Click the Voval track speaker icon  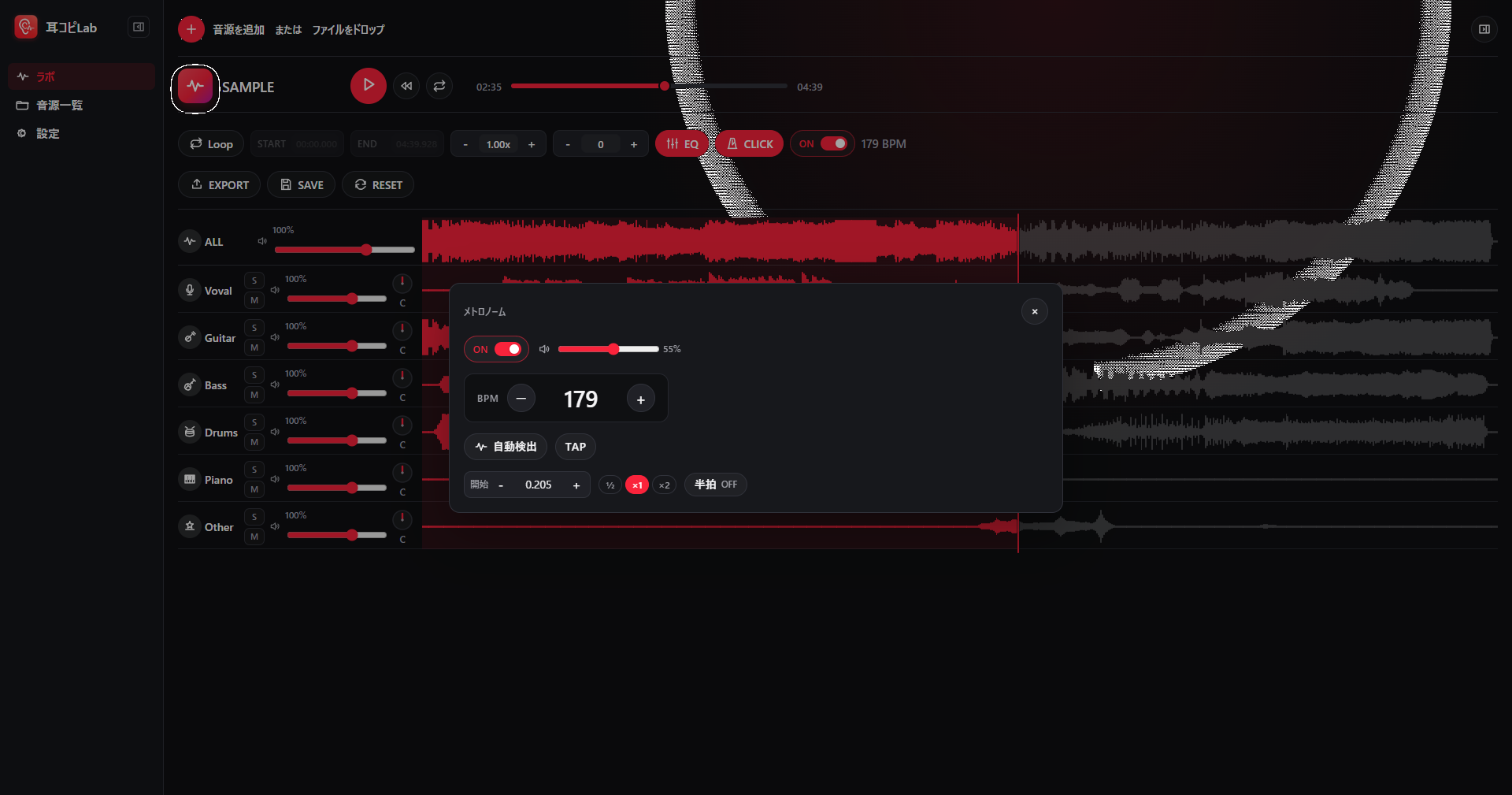(275, 290)
